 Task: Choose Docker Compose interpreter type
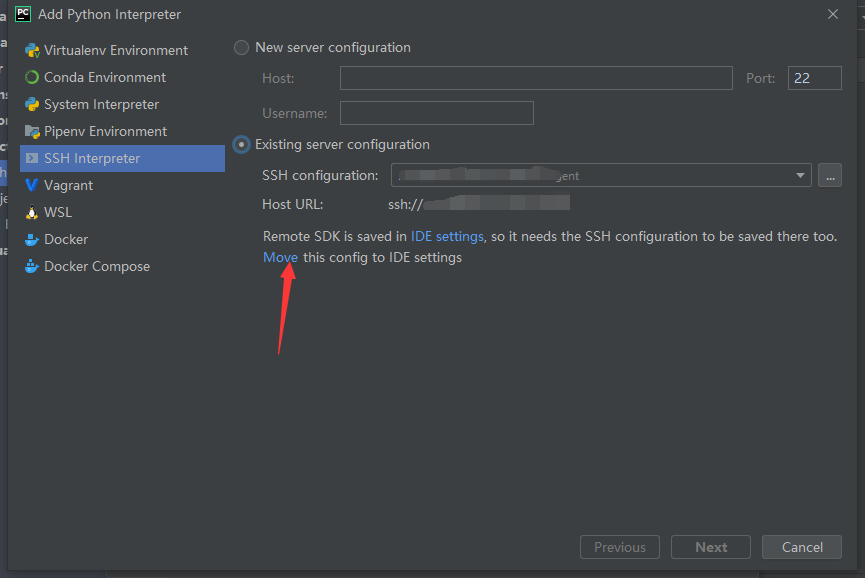[122, 266]
